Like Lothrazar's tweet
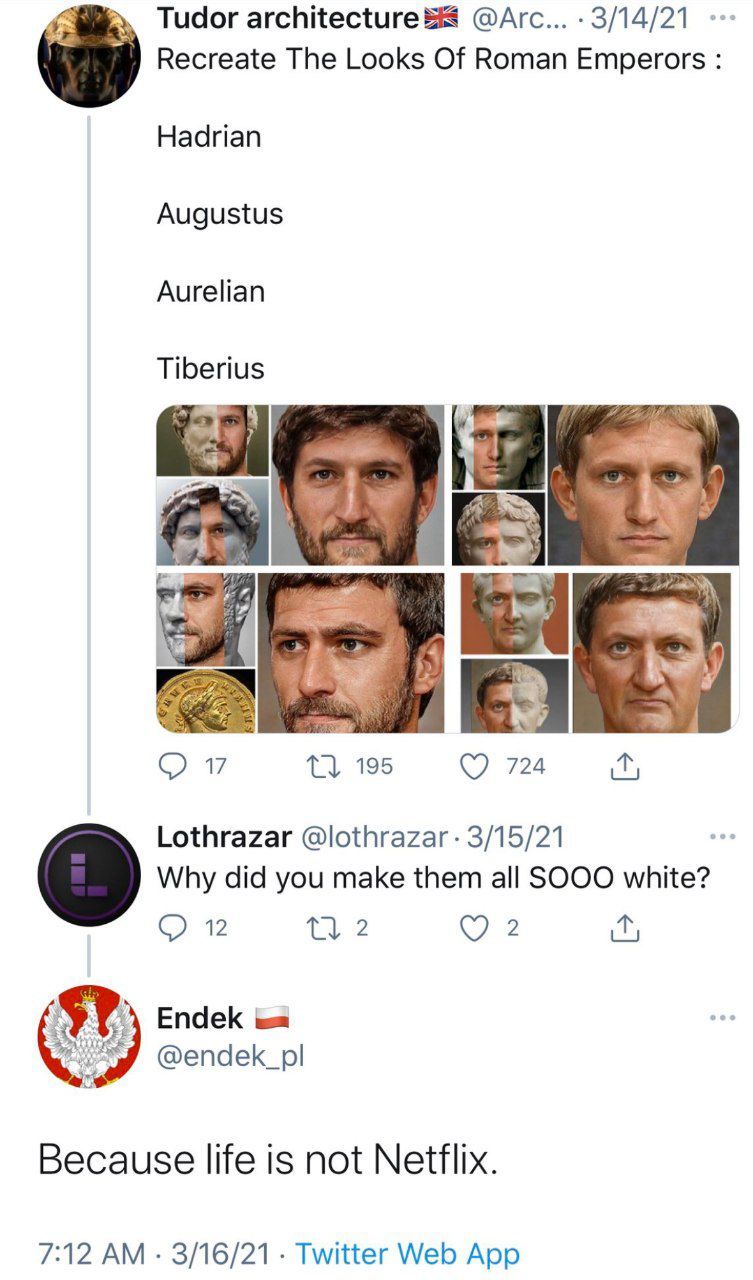This screenshot has width=753, height=1280. (x=472, y=928)
